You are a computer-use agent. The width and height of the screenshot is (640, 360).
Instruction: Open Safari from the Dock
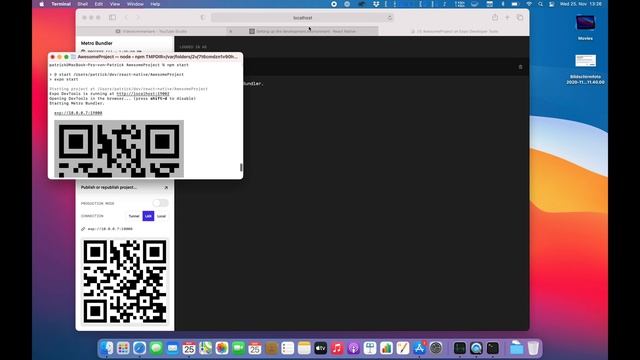(x=139, y=348)
